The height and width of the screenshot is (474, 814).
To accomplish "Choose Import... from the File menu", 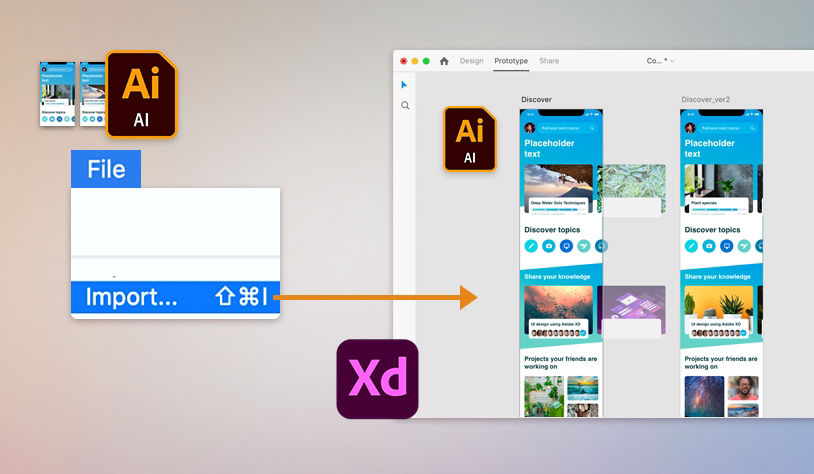I will click(175, 297).
